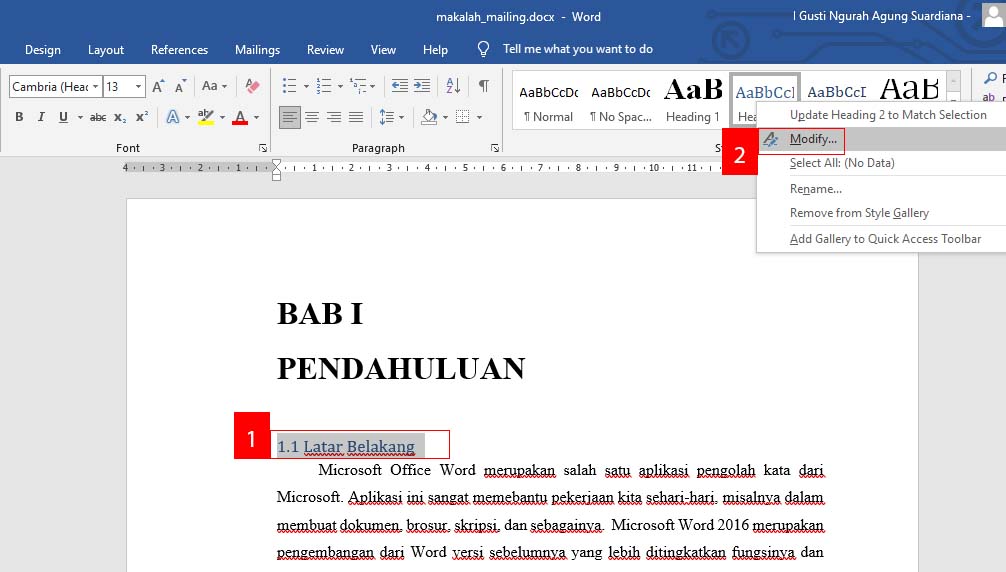Click Increase Indent icon
This screenshot has width=1006, height=572.
(x=422, y=85)
